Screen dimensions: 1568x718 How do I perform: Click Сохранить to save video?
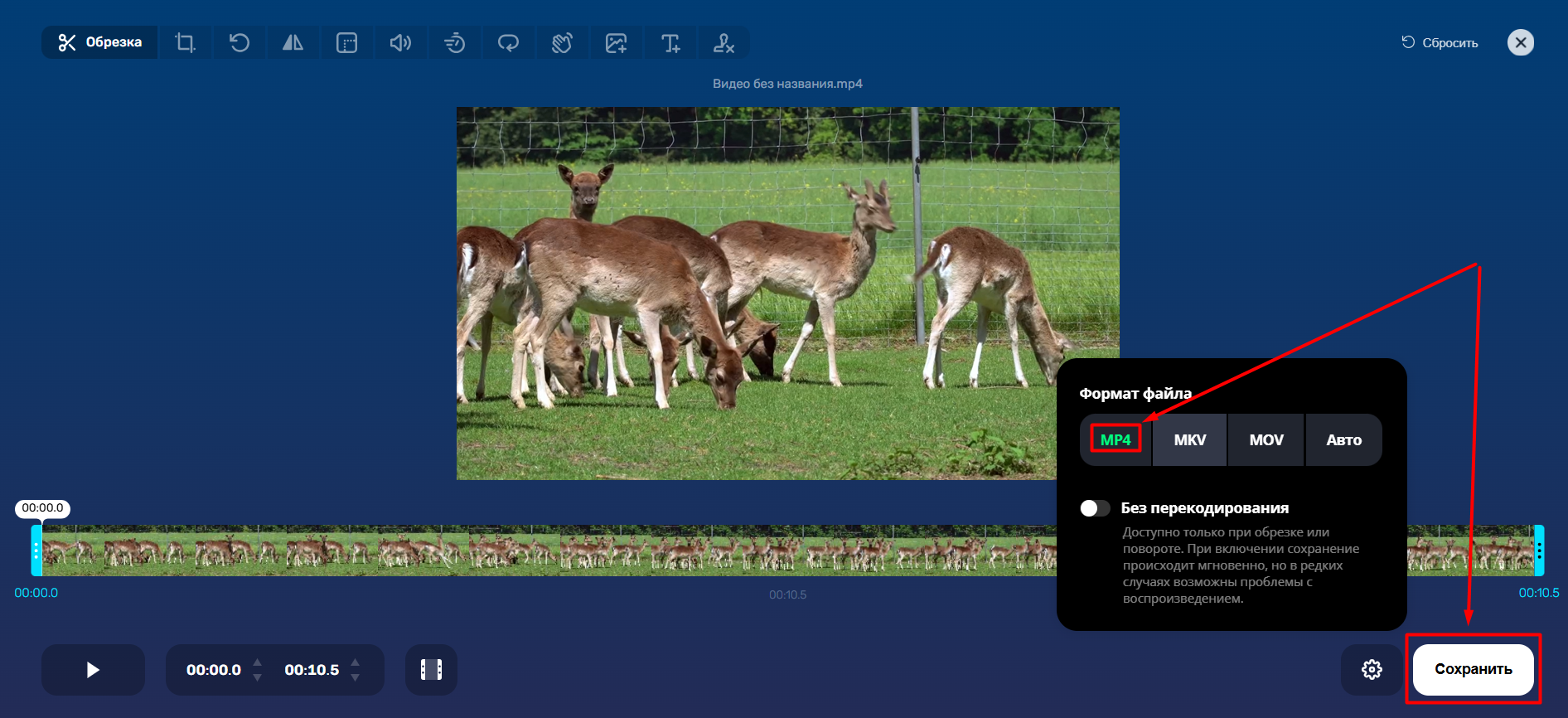pos(1474,669)
